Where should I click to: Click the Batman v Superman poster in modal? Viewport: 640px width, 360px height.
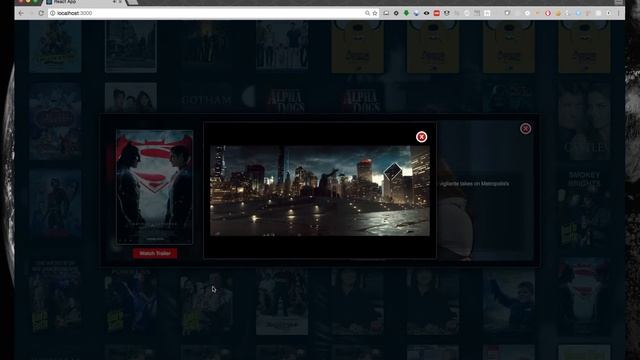coord(154,187)
